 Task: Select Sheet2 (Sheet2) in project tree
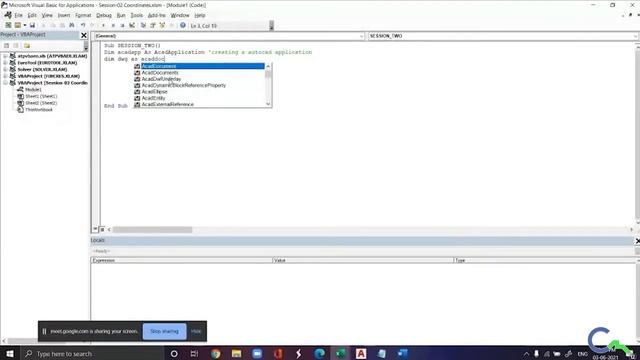(x=41, y=103)
